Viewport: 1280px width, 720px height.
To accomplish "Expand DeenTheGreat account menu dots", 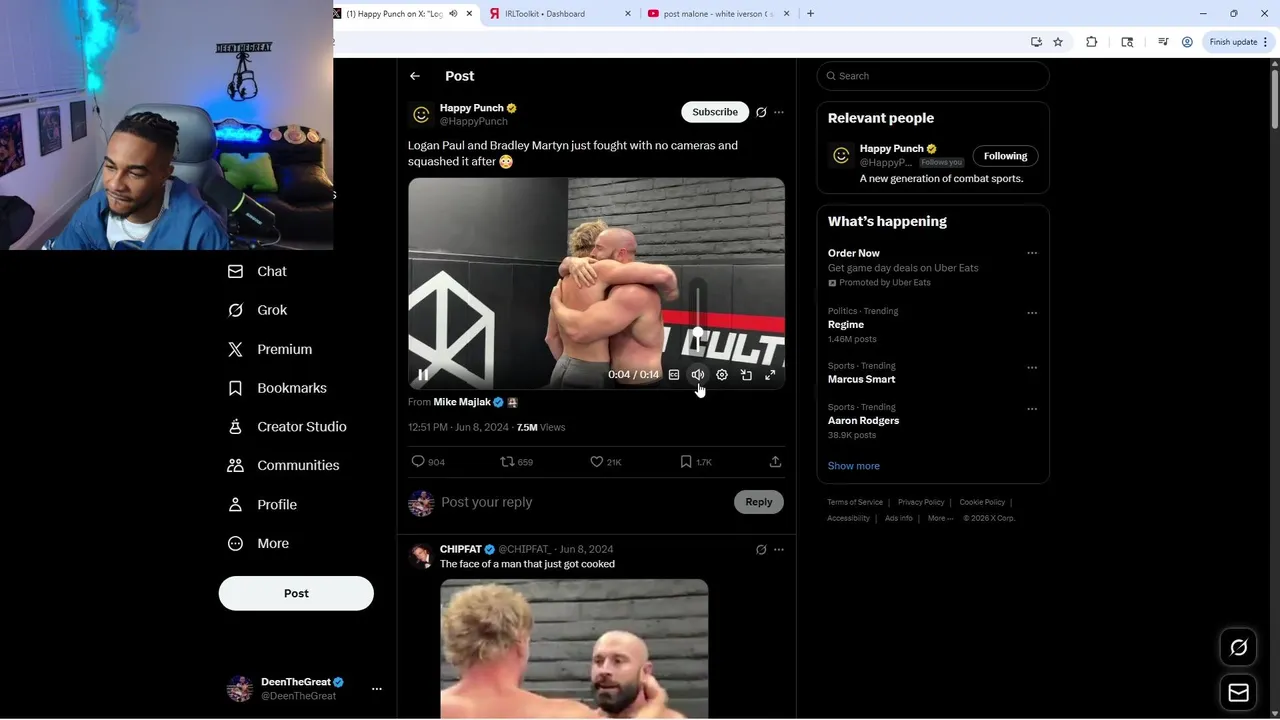I will (377, 689).
